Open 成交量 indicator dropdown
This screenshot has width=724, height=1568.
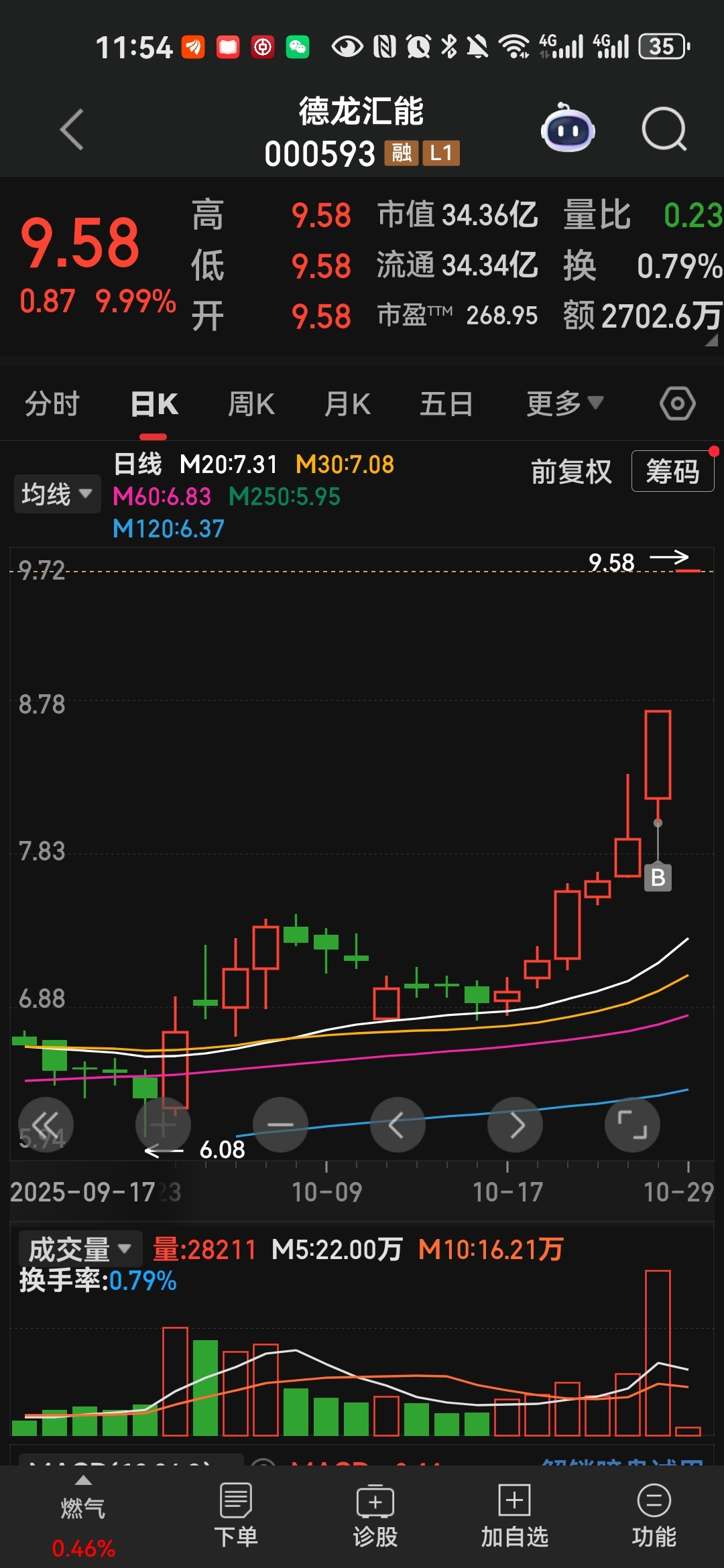(x=80, y=1249)
